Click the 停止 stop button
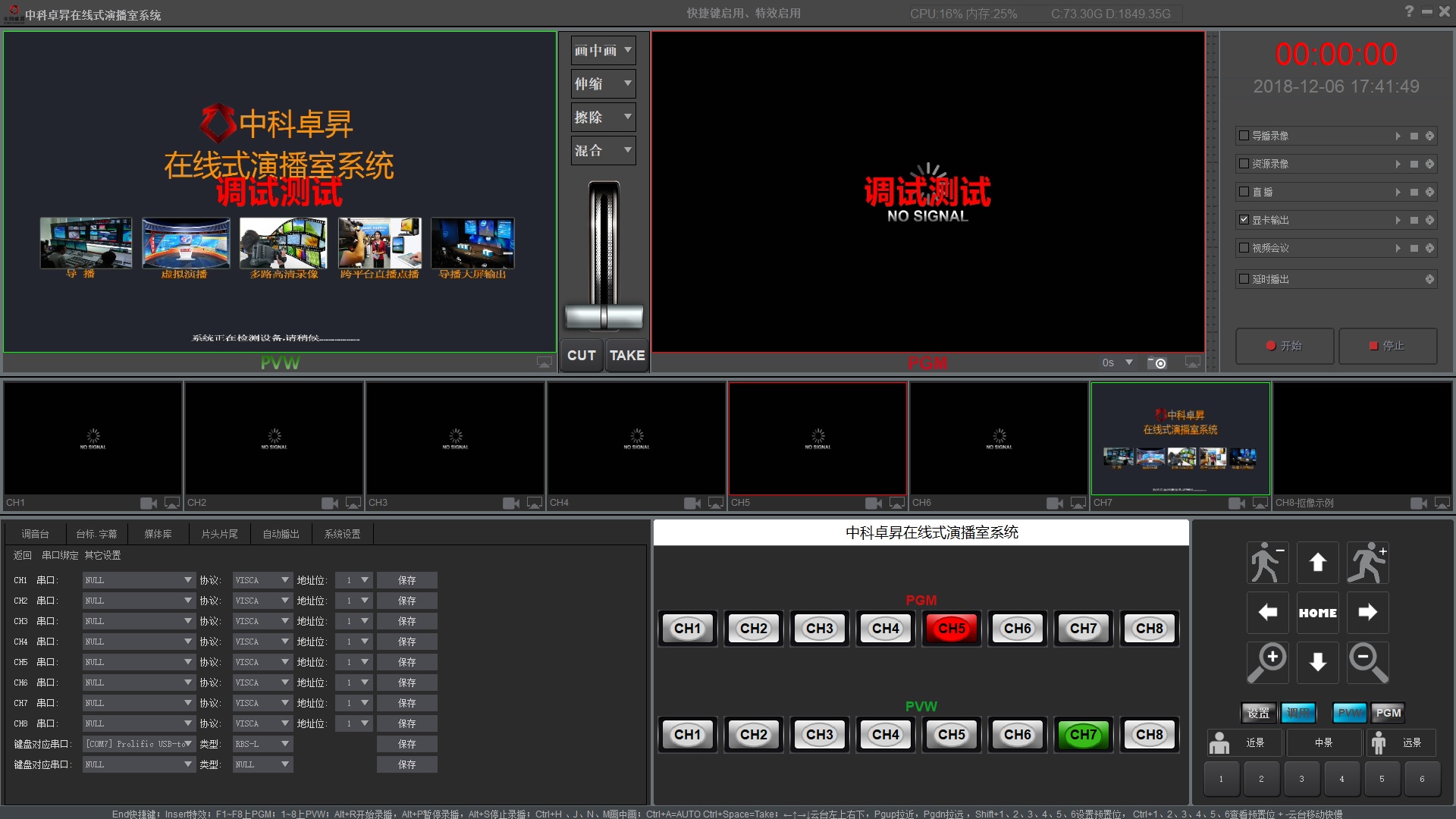The height and width of the screenshot is (819, 1456). [x=1388, y=346]
